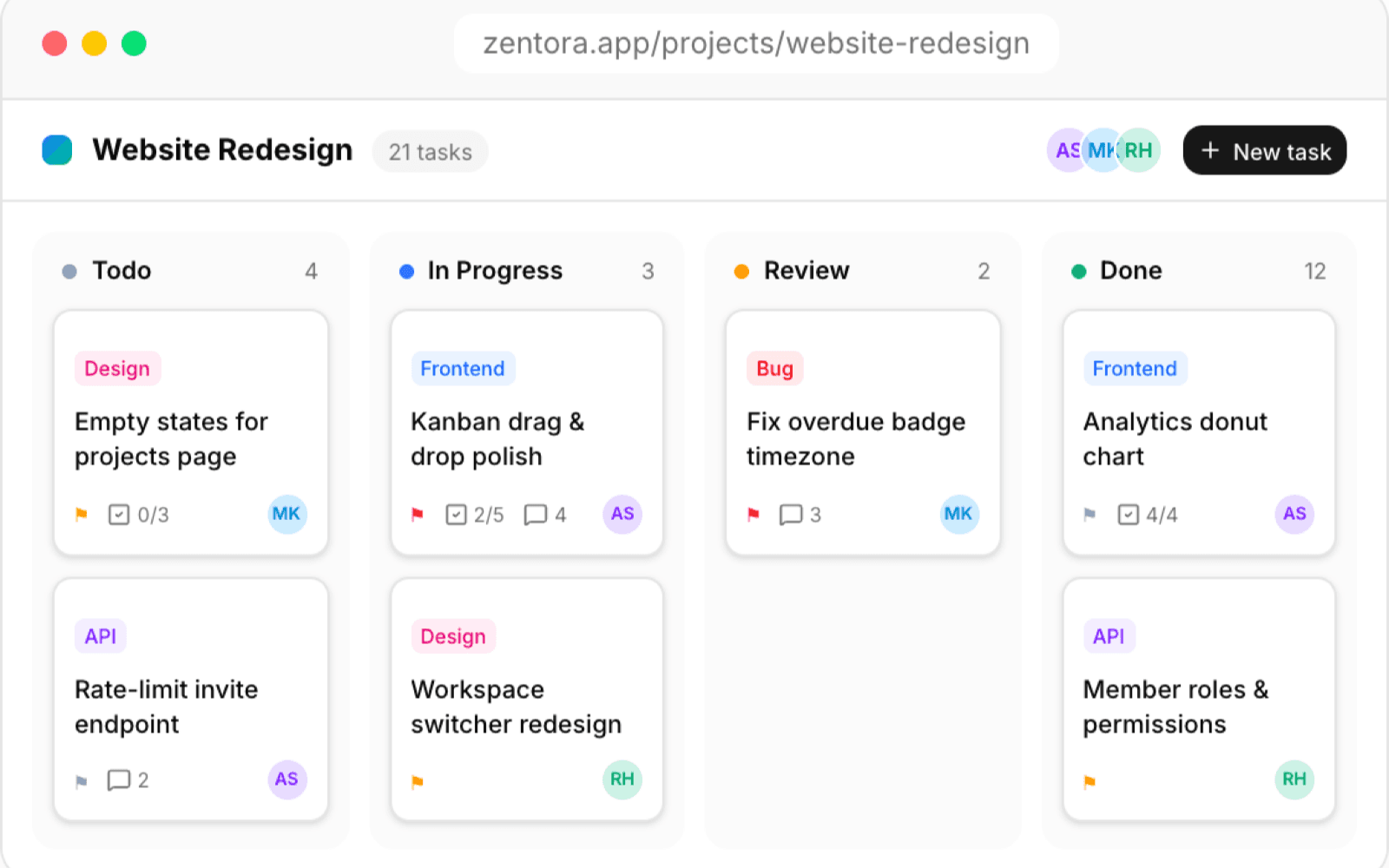1389x868 pixels.
Task: Click the flag on Rate-limit invite endpoint card
Action: (82, 780)
